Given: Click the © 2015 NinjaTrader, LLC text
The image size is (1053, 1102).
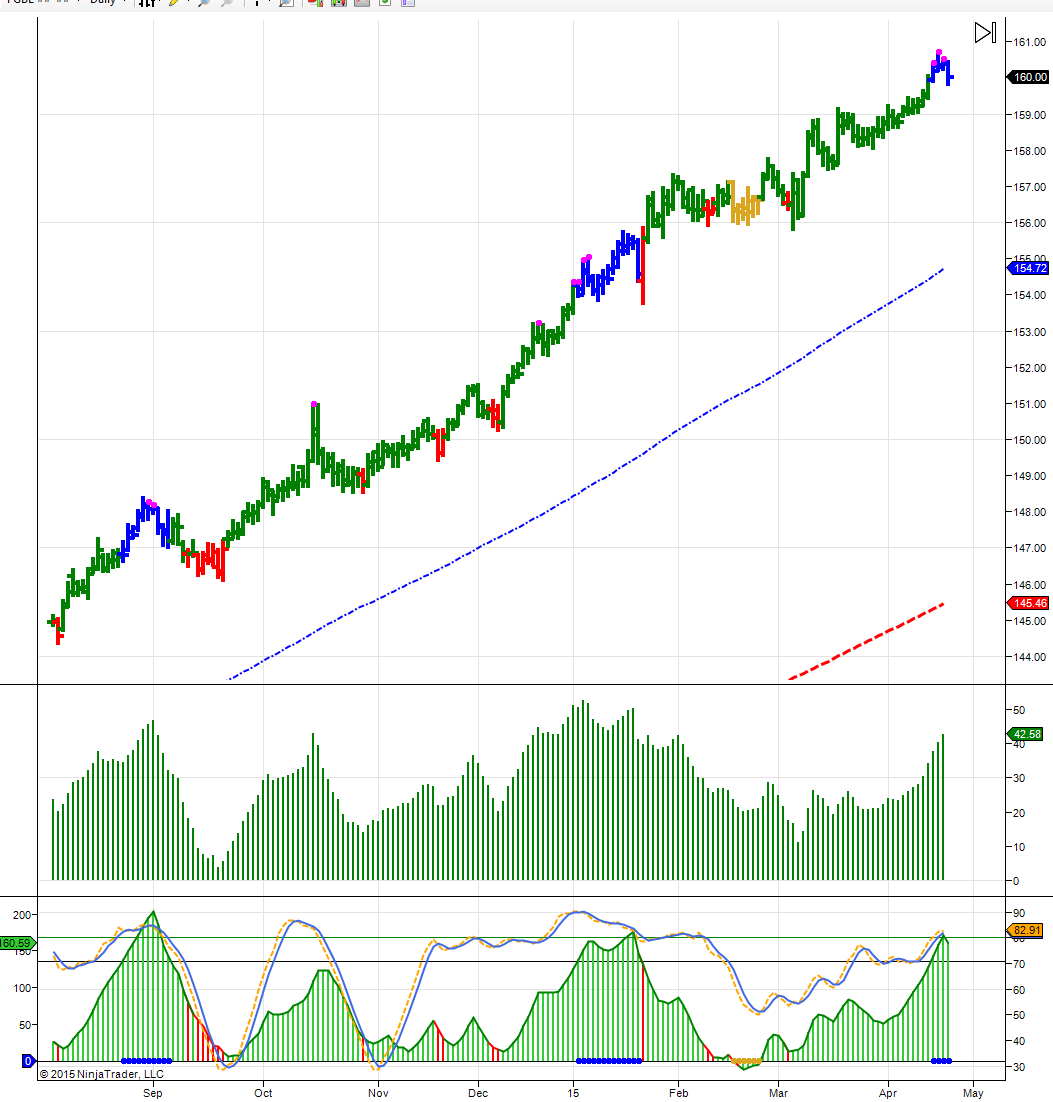Looking at the screenshot, I should [101, 1074].
